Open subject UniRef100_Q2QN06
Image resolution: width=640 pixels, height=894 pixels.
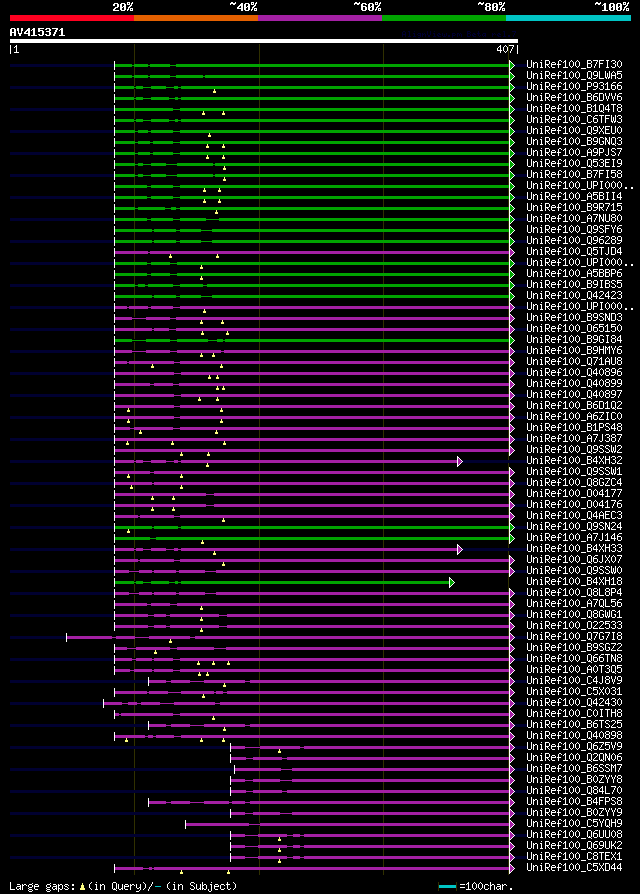574,758
